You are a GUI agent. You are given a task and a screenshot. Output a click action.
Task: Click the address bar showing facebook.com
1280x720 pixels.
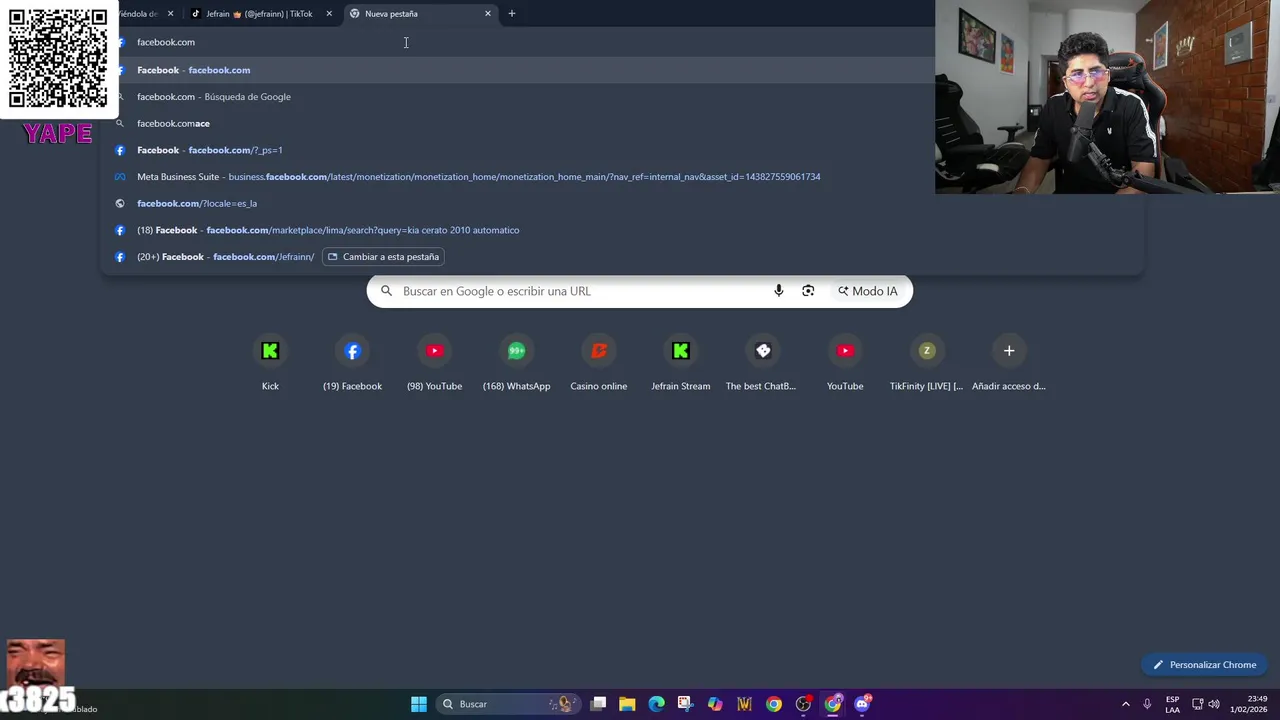[520, 42]
